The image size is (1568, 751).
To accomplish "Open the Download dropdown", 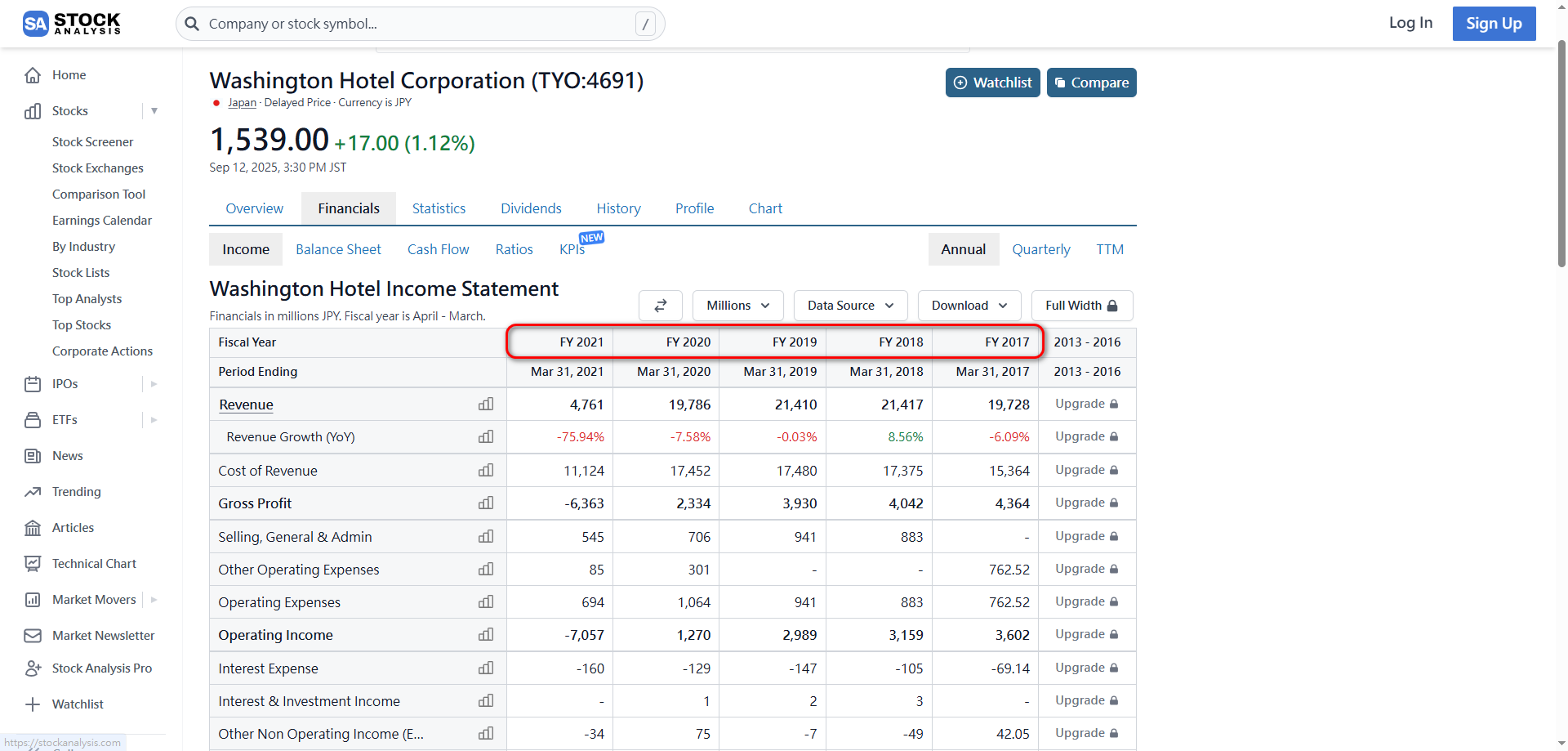I will point(969,306).
